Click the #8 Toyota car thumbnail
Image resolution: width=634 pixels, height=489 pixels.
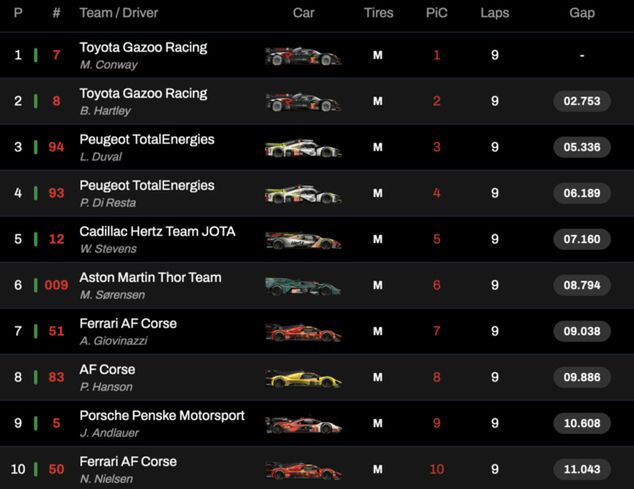[x=303, y=102]
